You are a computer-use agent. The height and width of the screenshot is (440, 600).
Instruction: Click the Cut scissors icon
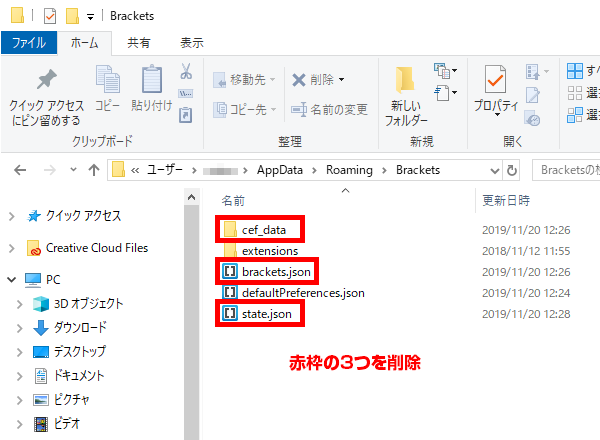click(x=186, y=72)
